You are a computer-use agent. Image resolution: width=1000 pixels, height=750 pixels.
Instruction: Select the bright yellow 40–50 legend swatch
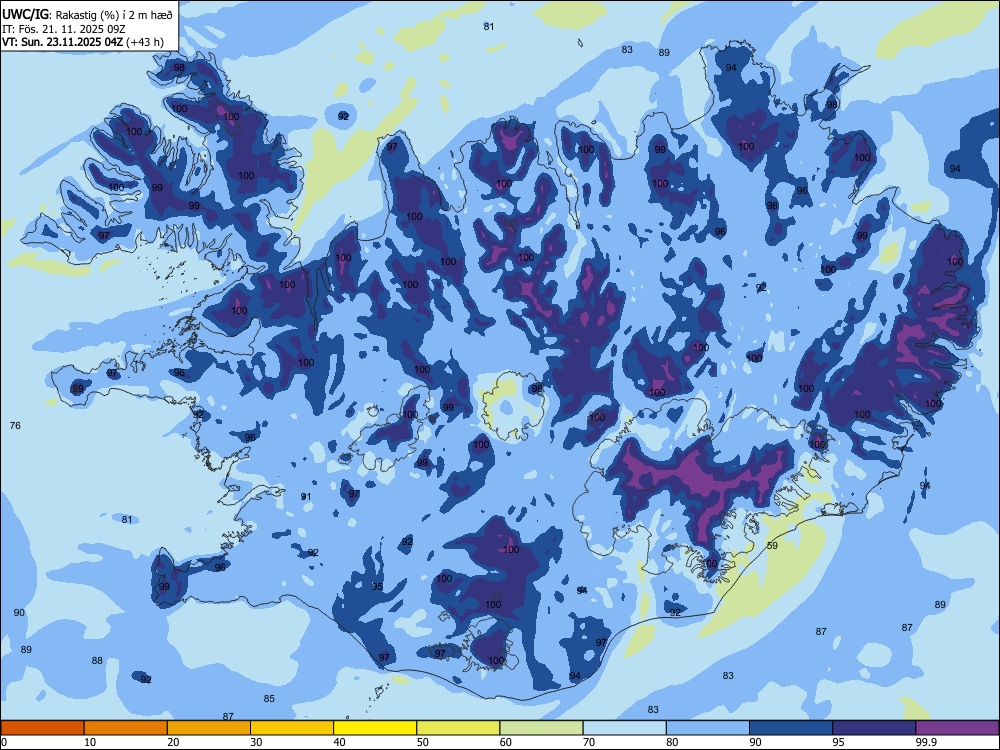[375, 728]
